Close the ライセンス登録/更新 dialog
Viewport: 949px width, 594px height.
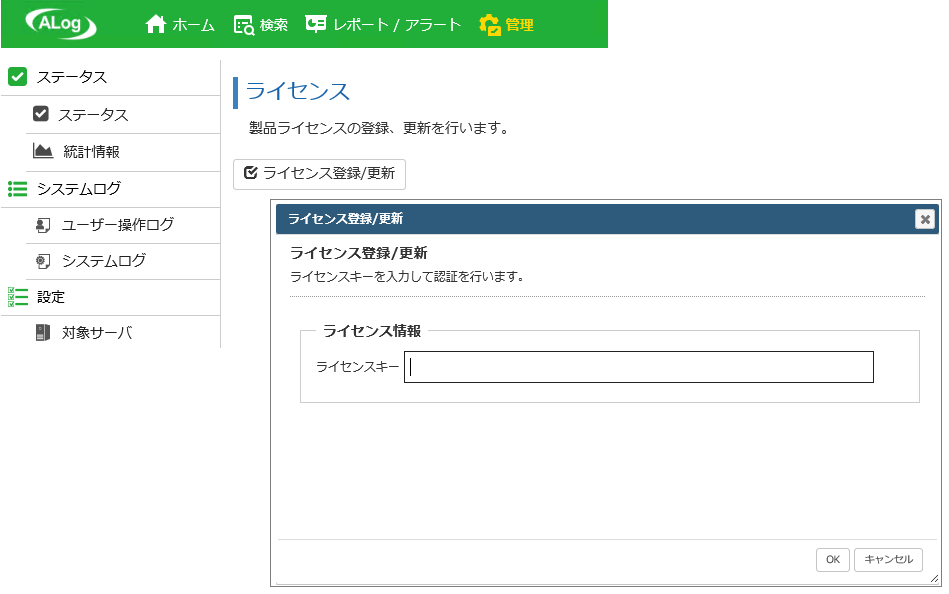click(x=925, y=219)
